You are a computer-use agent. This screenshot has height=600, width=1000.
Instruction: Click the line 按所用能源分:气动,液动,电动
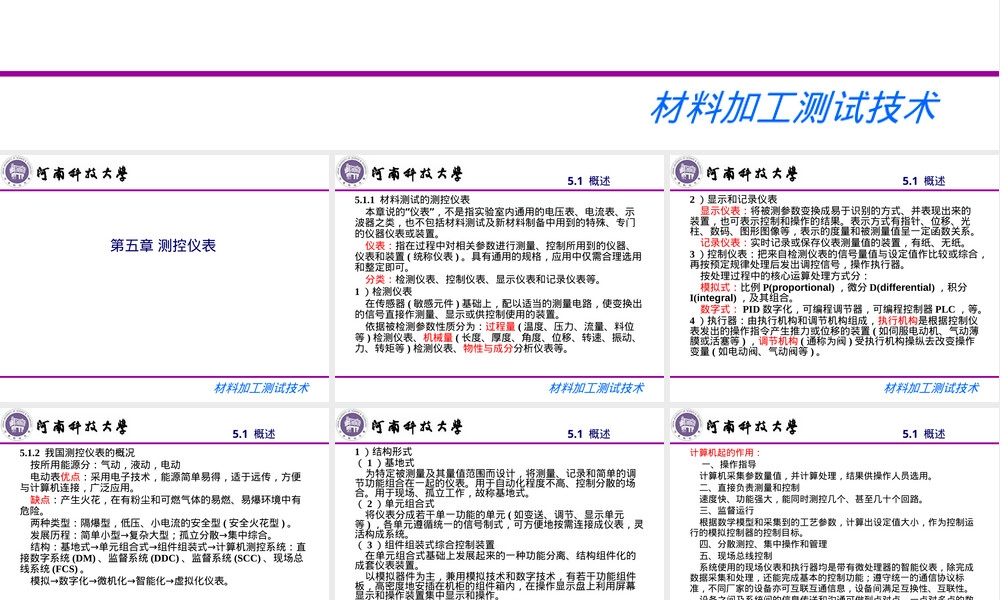[x=105, y=465]
